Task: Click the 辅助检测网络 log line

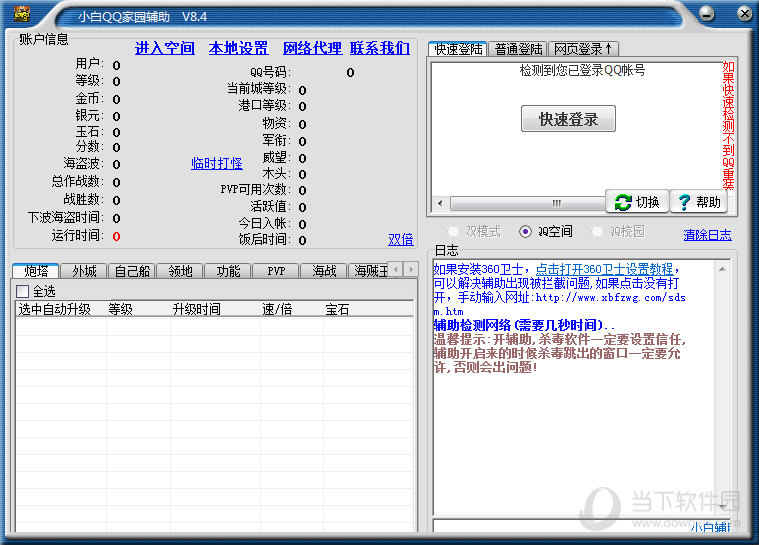Action: 524,325
